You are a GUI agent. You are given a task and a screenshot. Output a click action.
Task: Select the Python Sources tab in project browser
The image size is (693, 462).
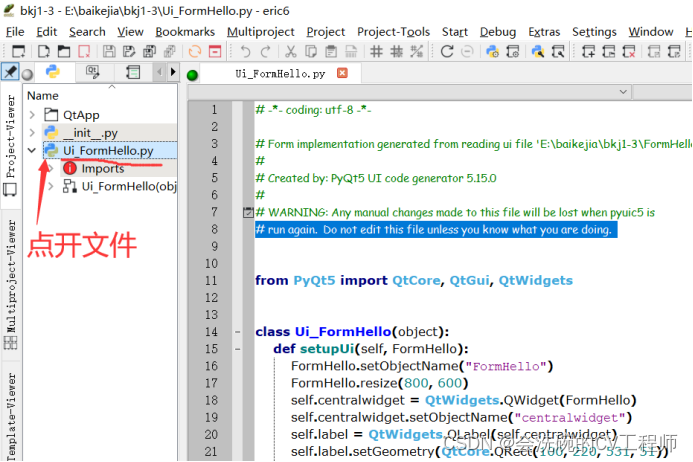(x=53, y=72)
